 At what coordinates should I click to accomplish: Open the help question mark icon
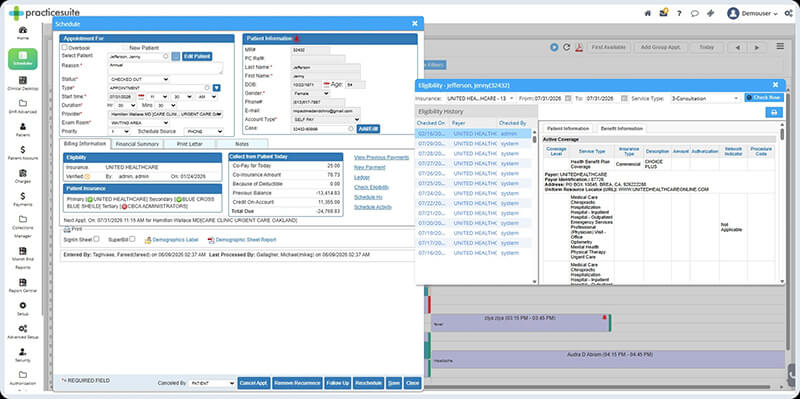(679, 13)
